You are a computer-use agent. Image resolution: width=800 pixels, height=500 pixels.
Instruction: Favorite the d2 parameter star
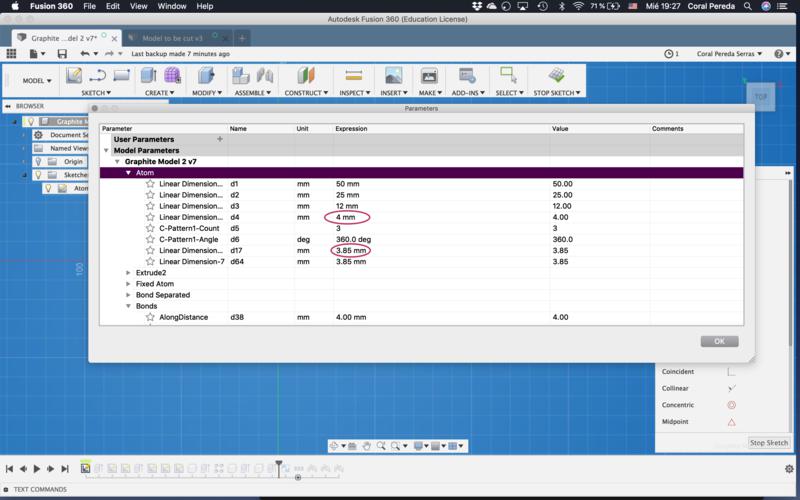click(150, 195)
